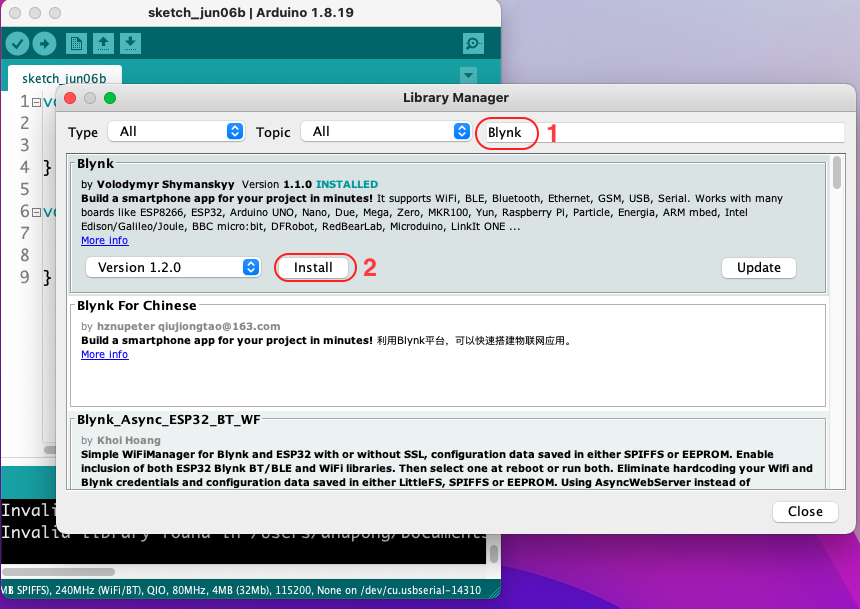Click the Topic label in Library Manager
The width and height of the screenshot is (860, 609).
tap(273, 132)
